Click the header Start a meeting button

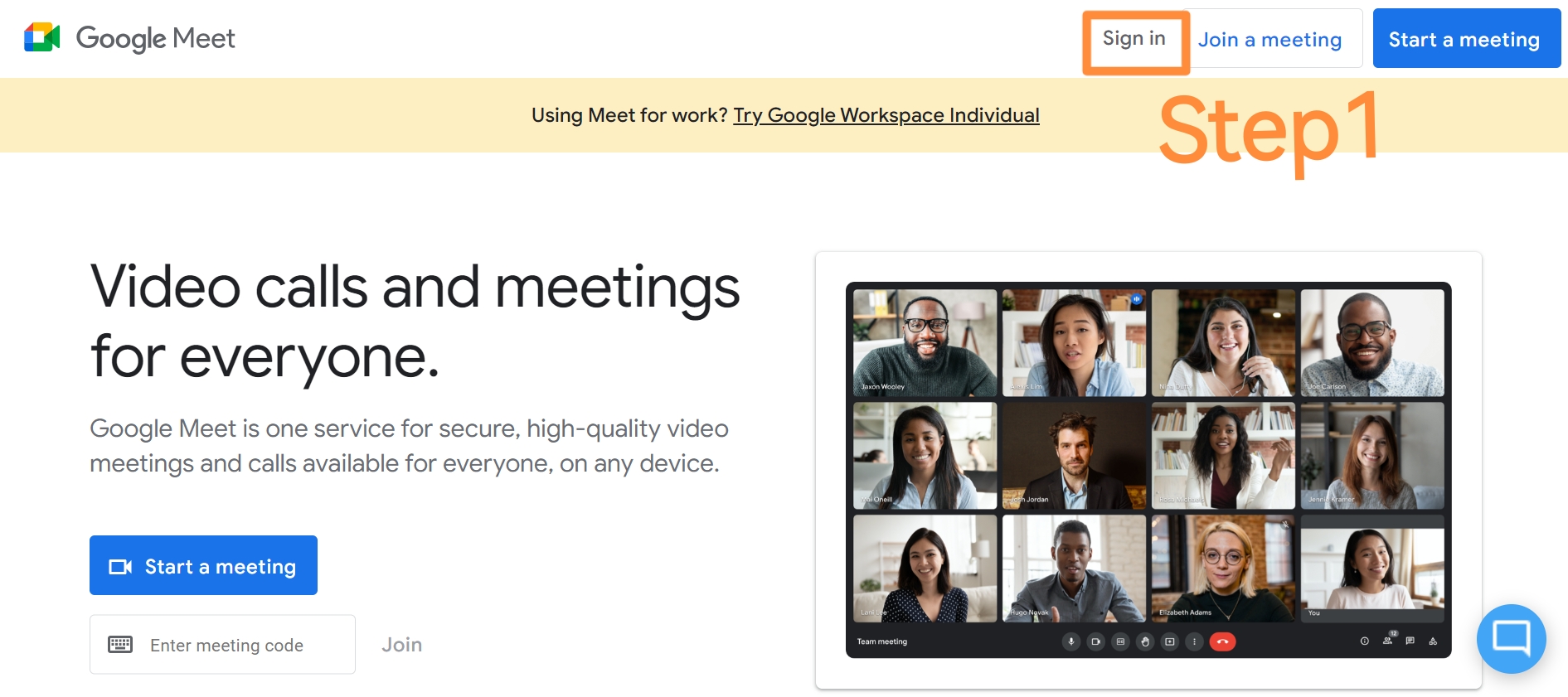coord(1466,38)
